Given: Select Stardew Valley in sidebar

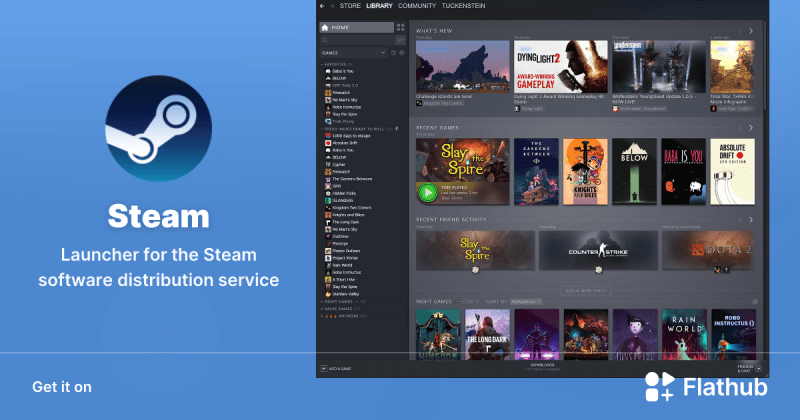Looking at the screenshot, I should tap(341, 294).
